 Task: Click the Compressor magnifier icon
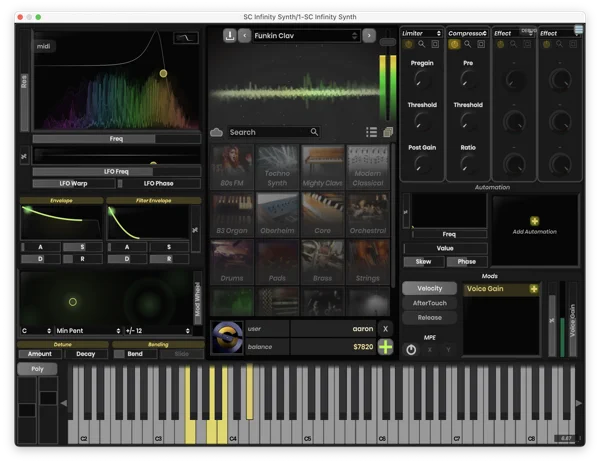coord(468,44)
